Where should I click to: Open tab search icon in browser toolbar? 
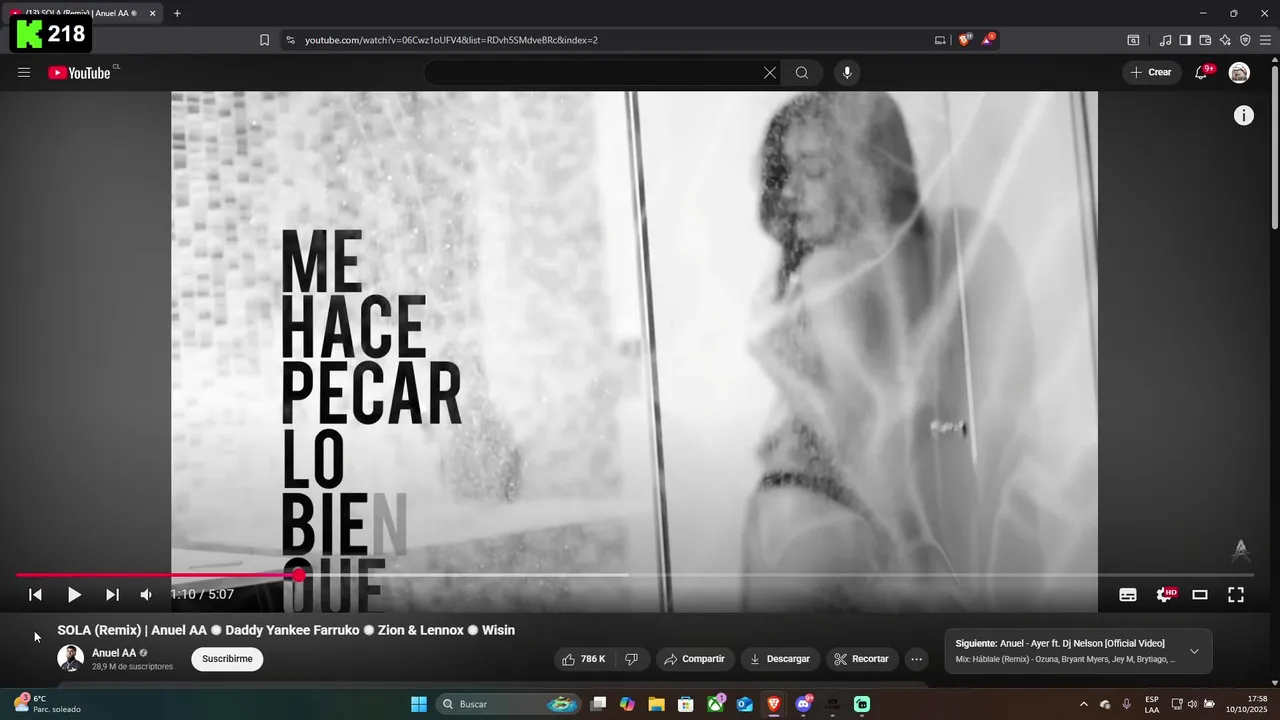[x=1133, y=40]
